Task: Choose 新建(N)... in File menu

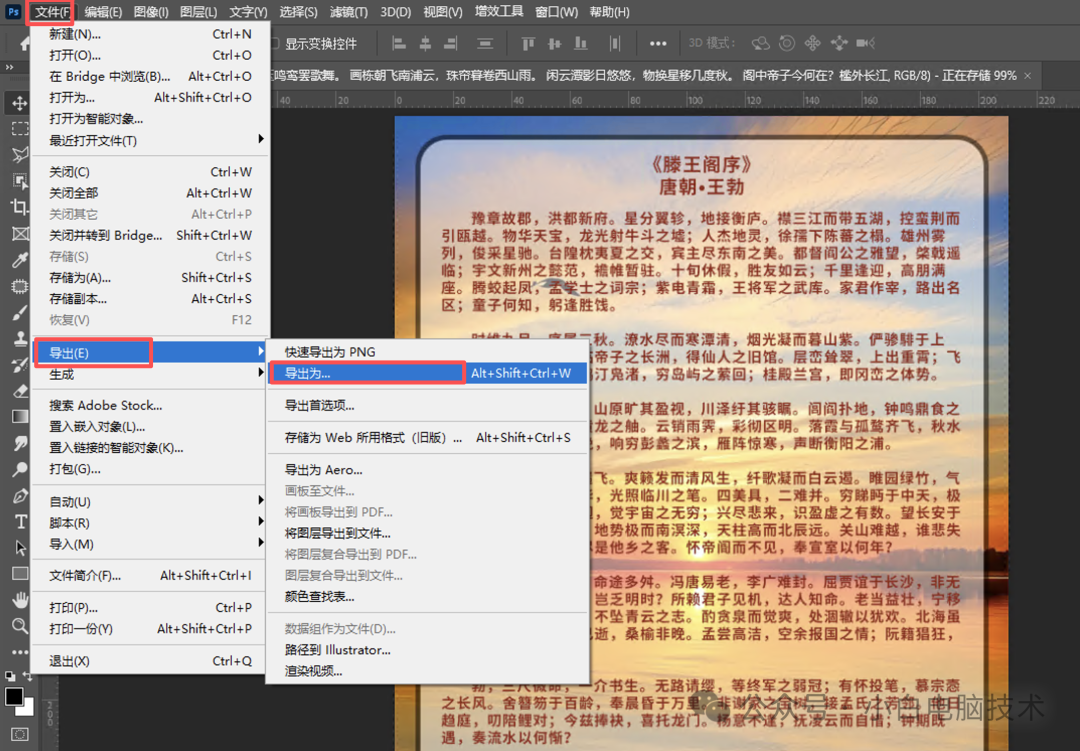Action: click(x=149, y=34)
